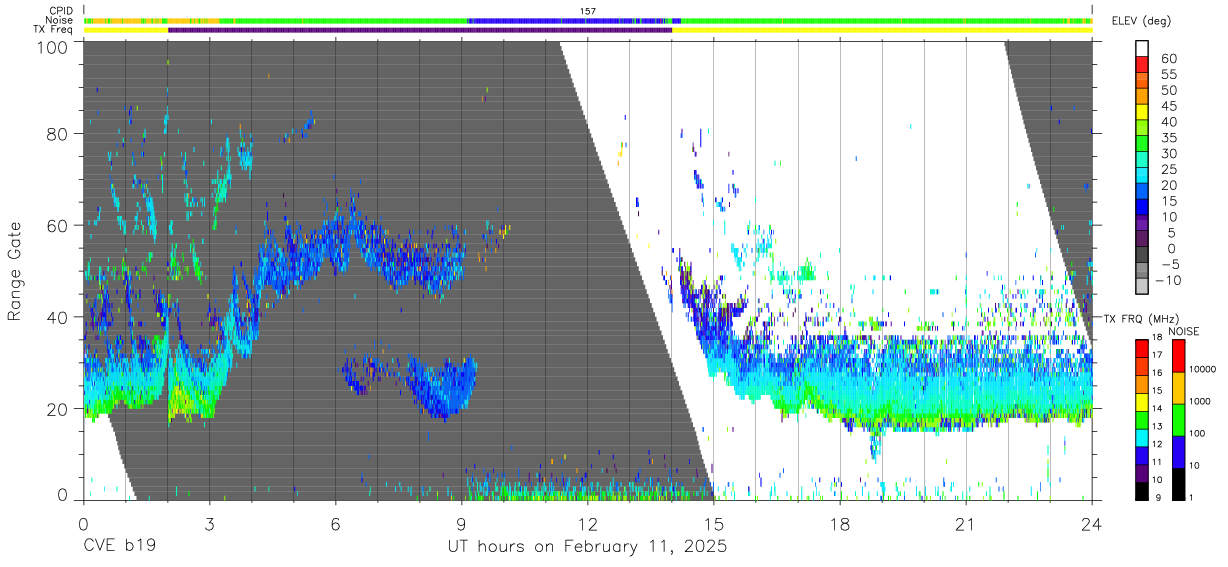Click the 35 label on the ELEV color bar
This screenshot has width=1228, height=567.
1168,138
